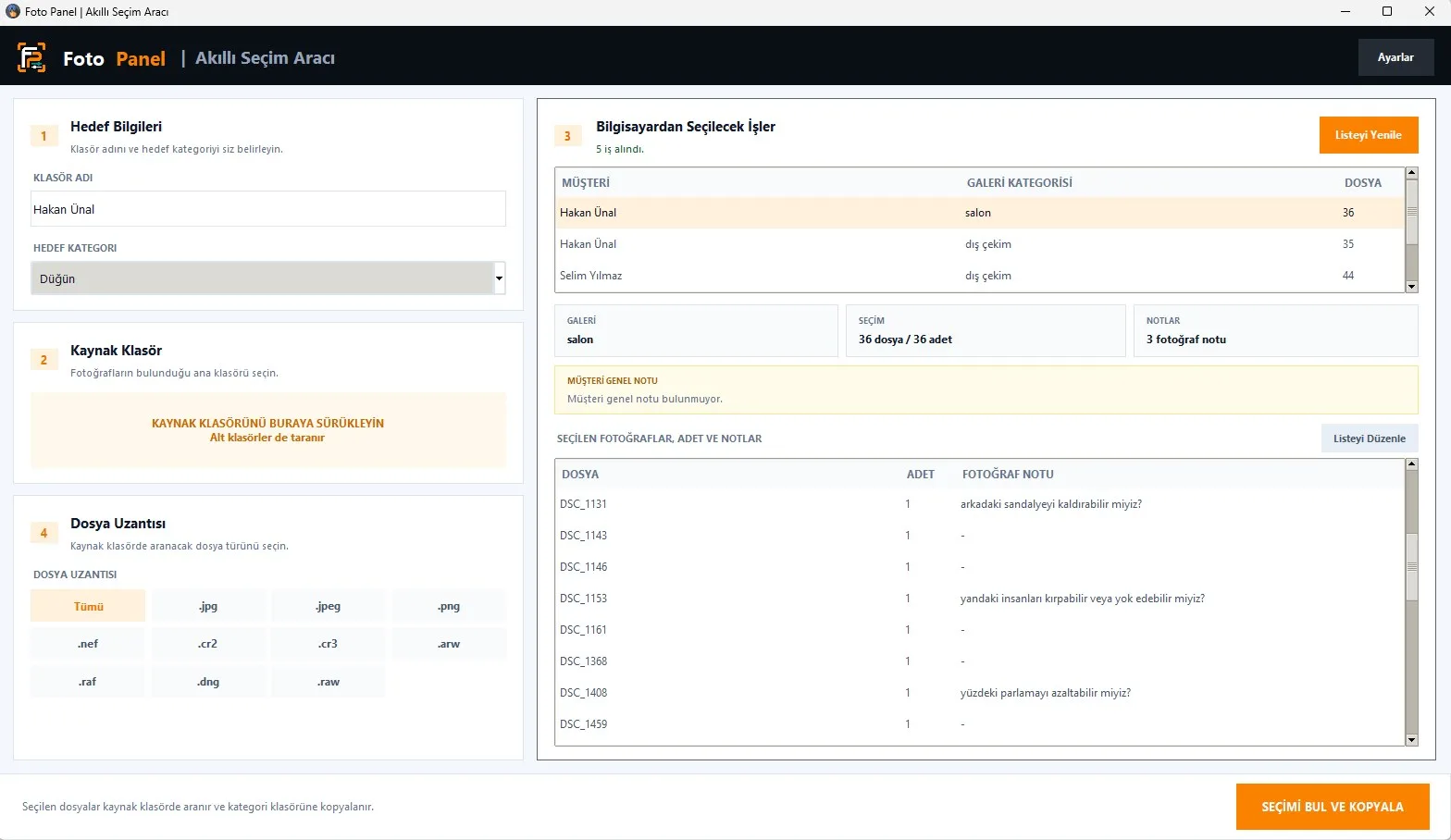Click the scroll-up arrow of the photo list
The image size is (1451, 840).
[1411, 464]
